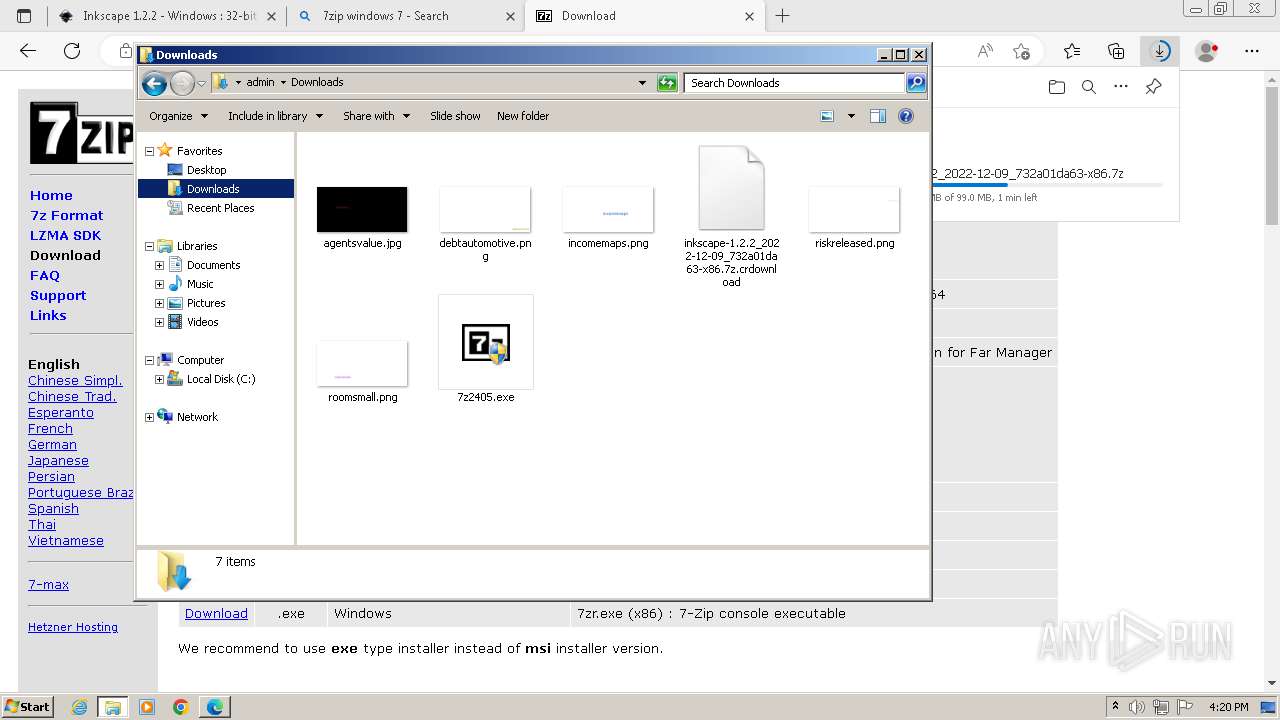Click the Explorer help question mark icon
The height and width of the screenshot is (720, 1280).
(906, 116)
